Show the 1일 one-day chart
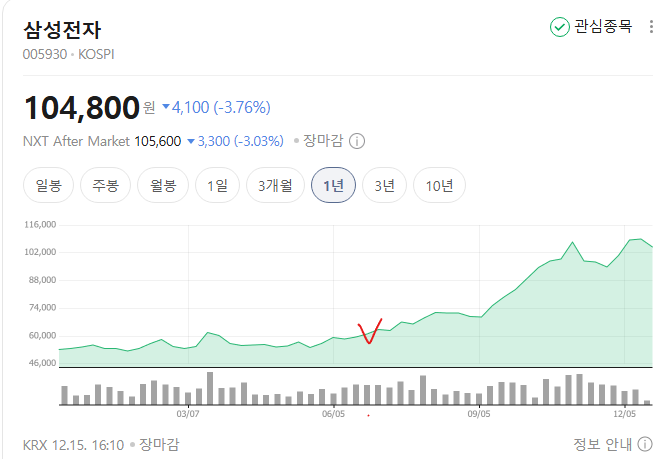657x459 pixels. pos(218,185)
